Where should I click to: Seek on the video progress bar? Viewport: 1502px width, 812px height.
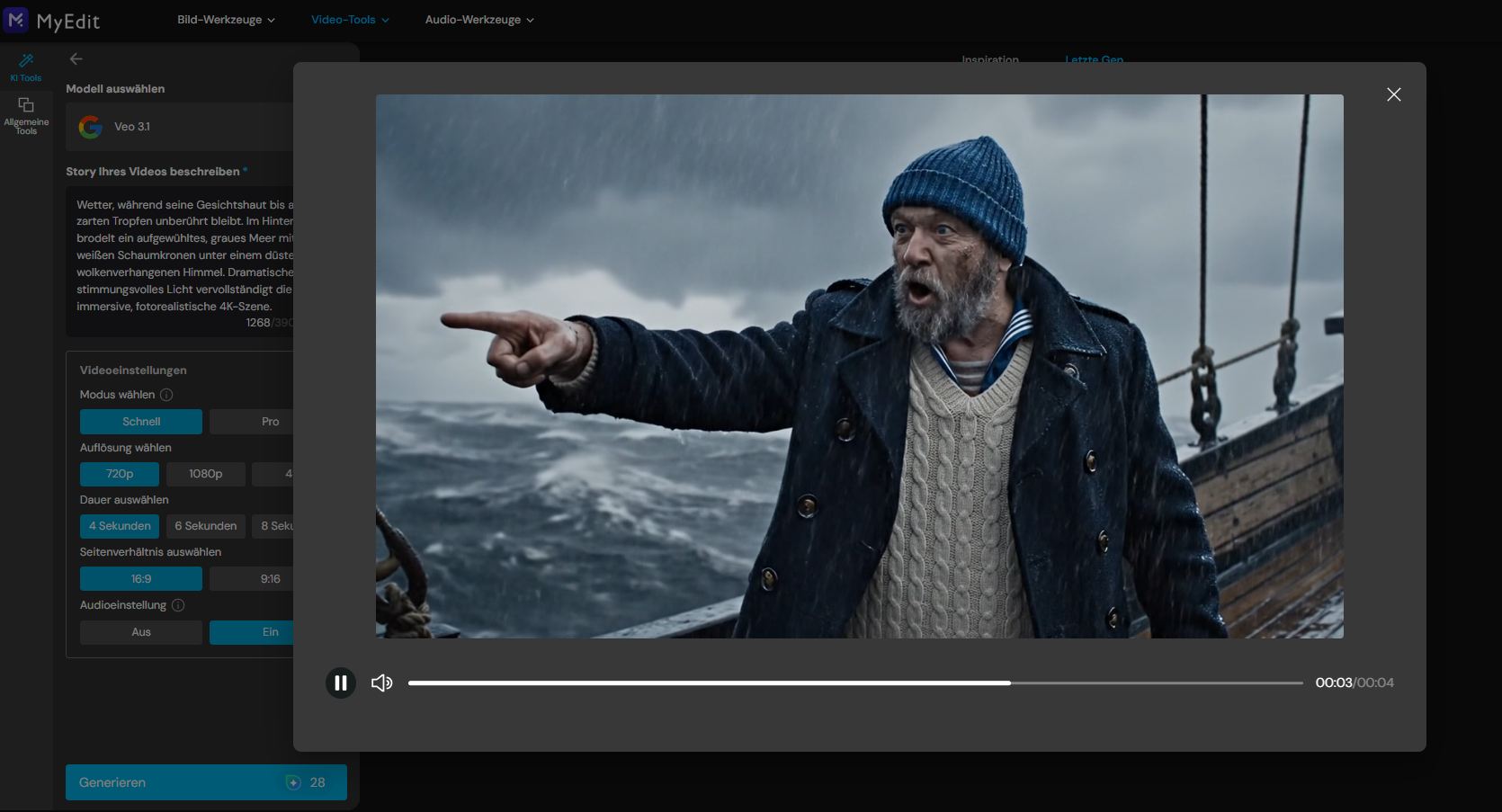click(x=855, y=683)
